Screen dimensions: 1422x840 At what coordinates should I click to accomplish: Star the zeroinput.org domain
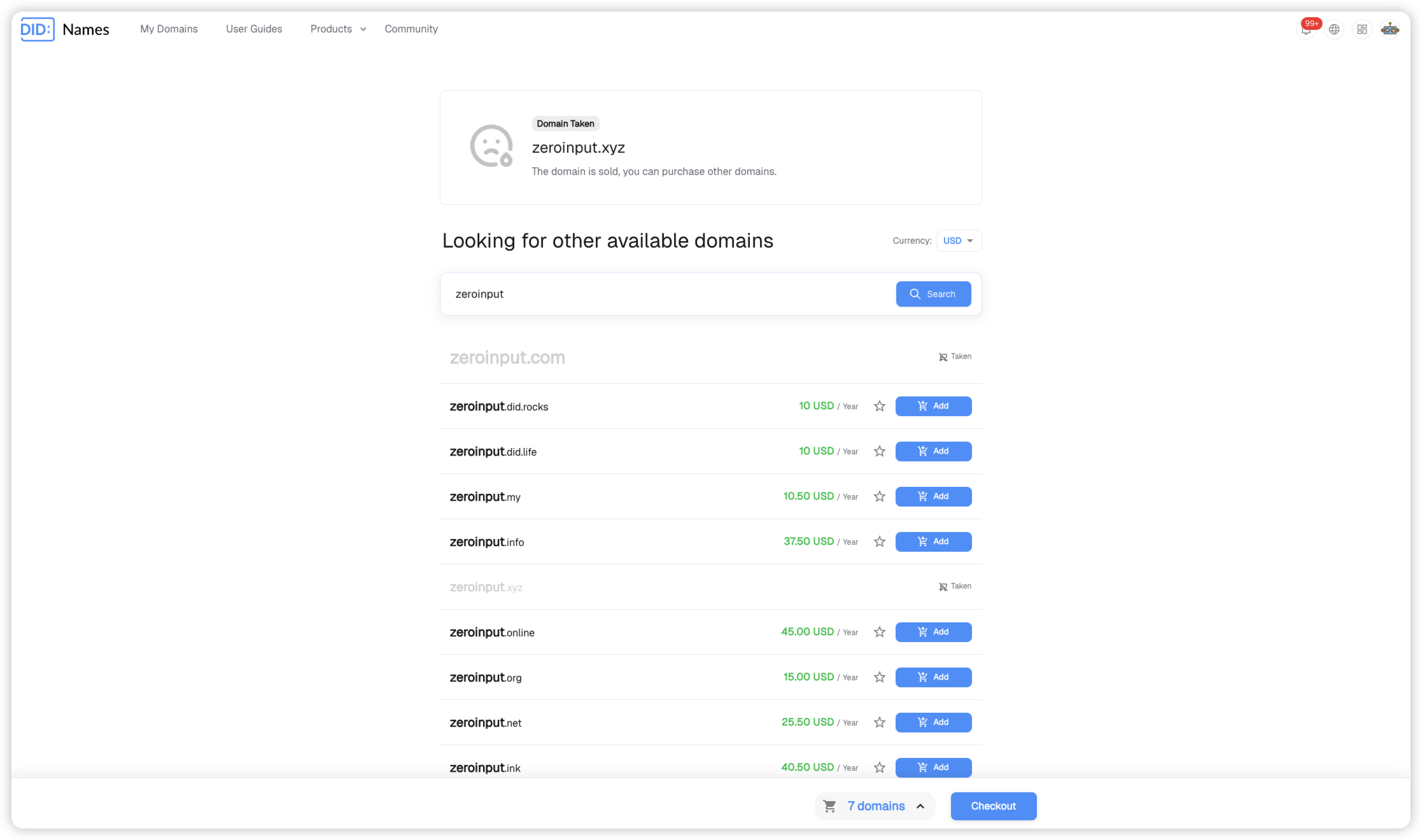[x=880, y=677]
